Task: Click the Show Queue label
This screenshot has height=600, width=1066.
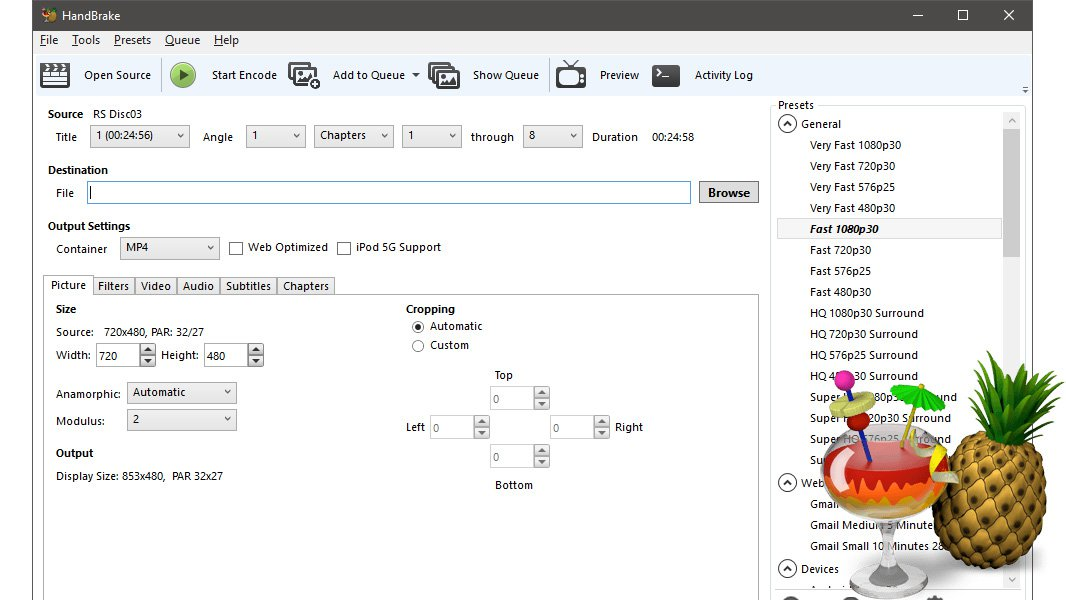Action: click(506, 75)
